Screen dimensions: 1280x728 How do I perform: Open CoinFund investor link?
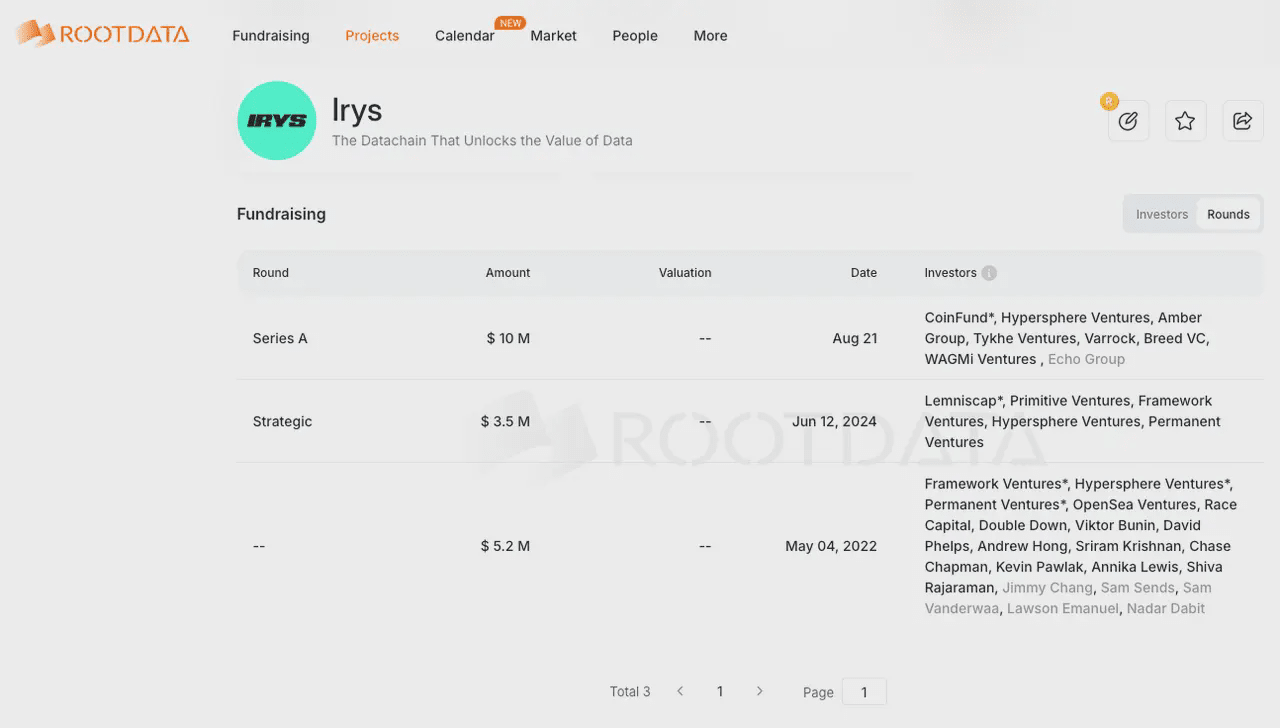[x=960, y=318]
